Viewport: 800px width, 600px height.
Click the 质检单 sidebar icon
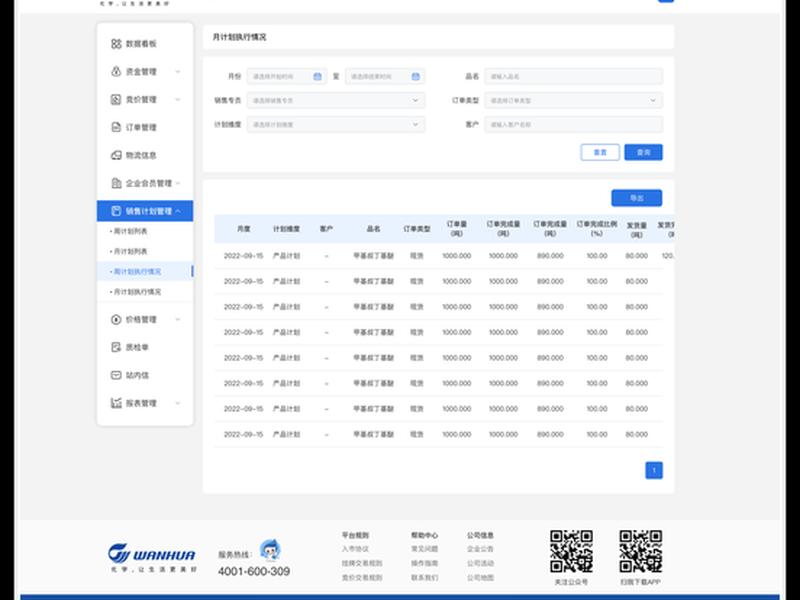(116, 347)
